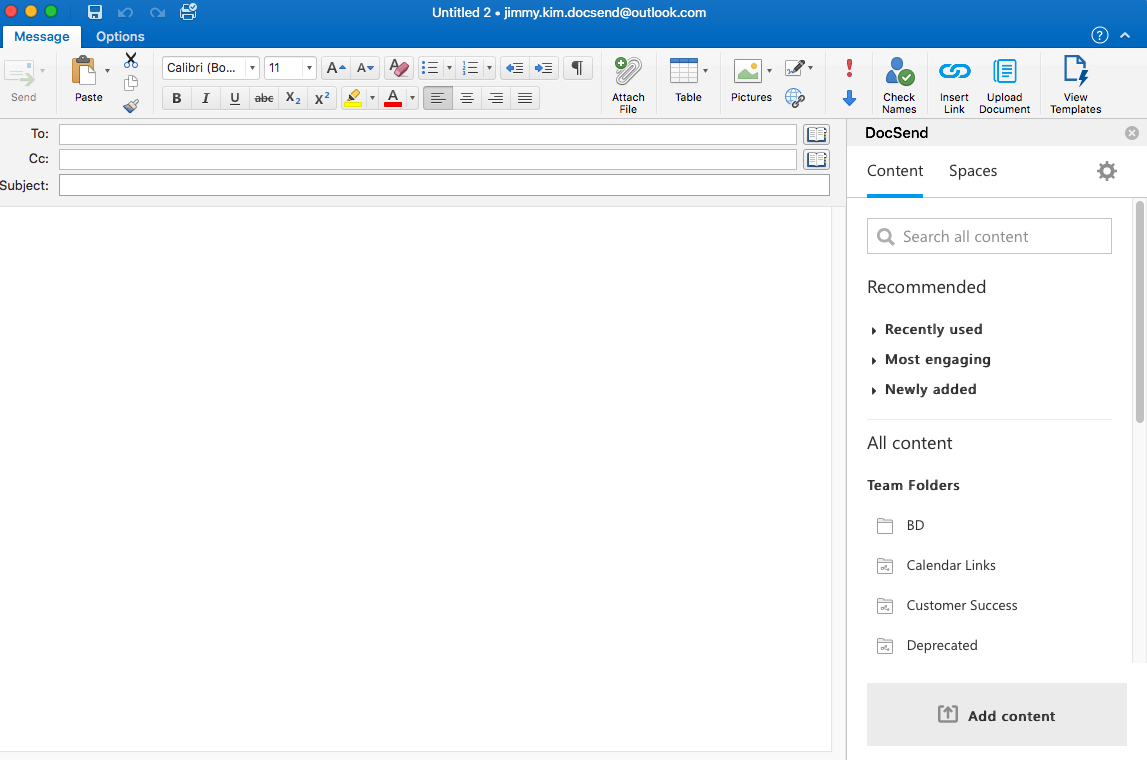Open View Templates
Screen dimensions: 1147x760
pos(1075,82)
